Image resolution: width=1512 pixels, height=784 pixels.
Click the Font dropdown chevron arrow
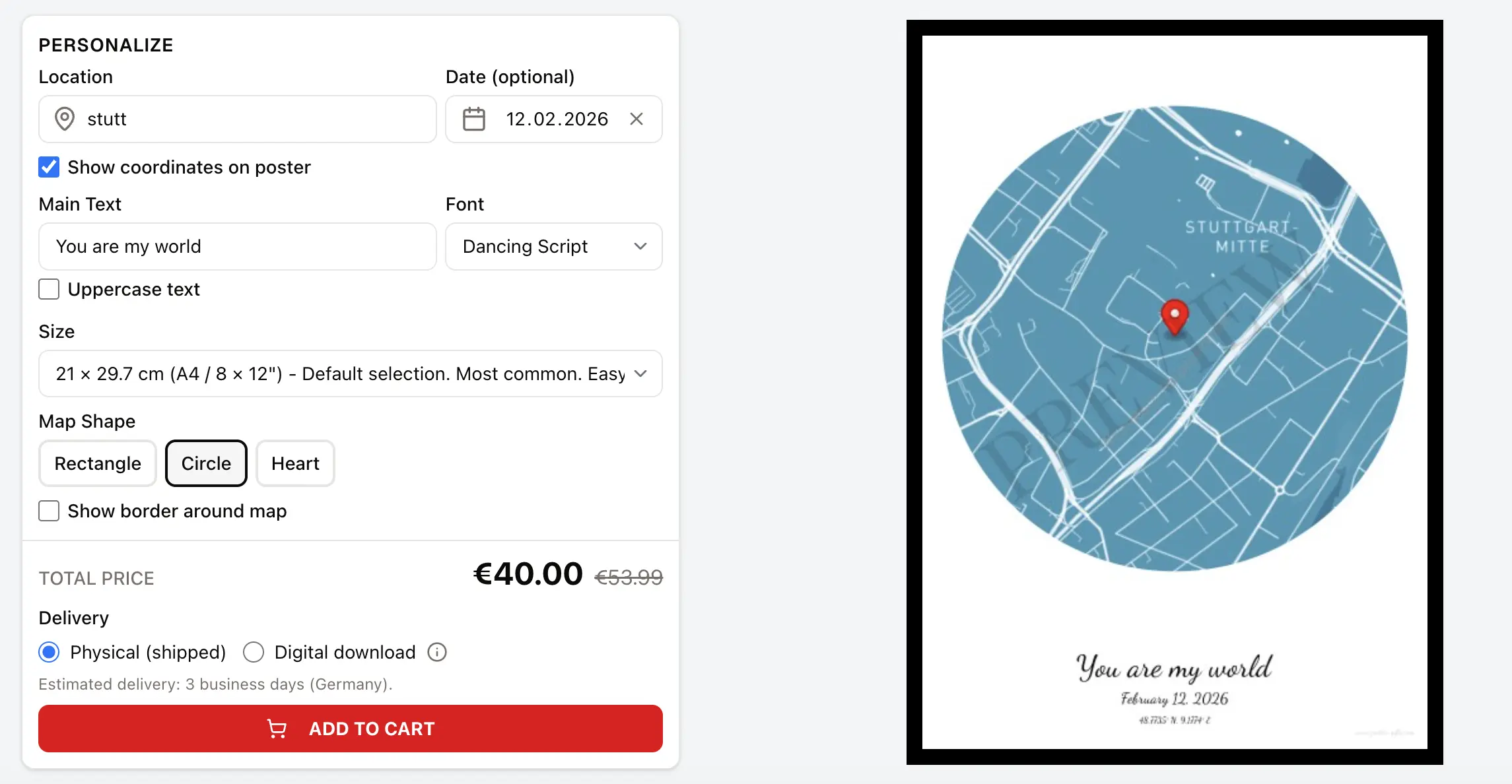click(x=640, y=246)
